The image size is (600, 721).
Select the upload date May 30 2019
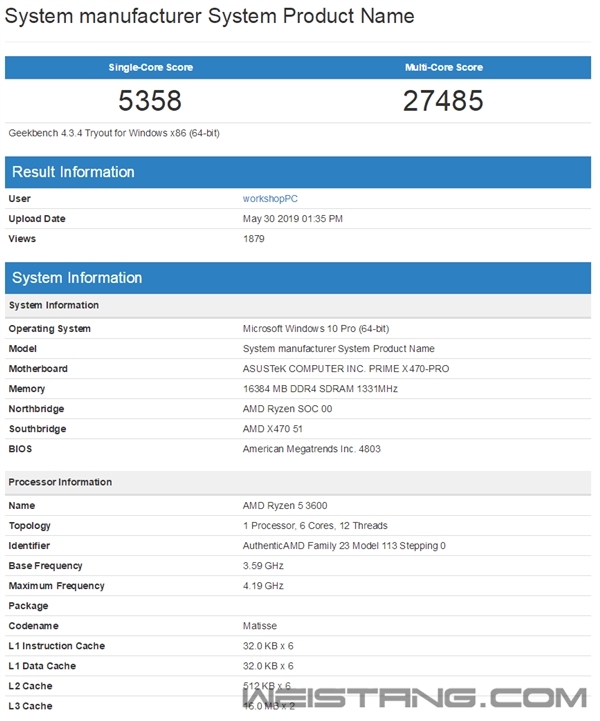(292, 219)
